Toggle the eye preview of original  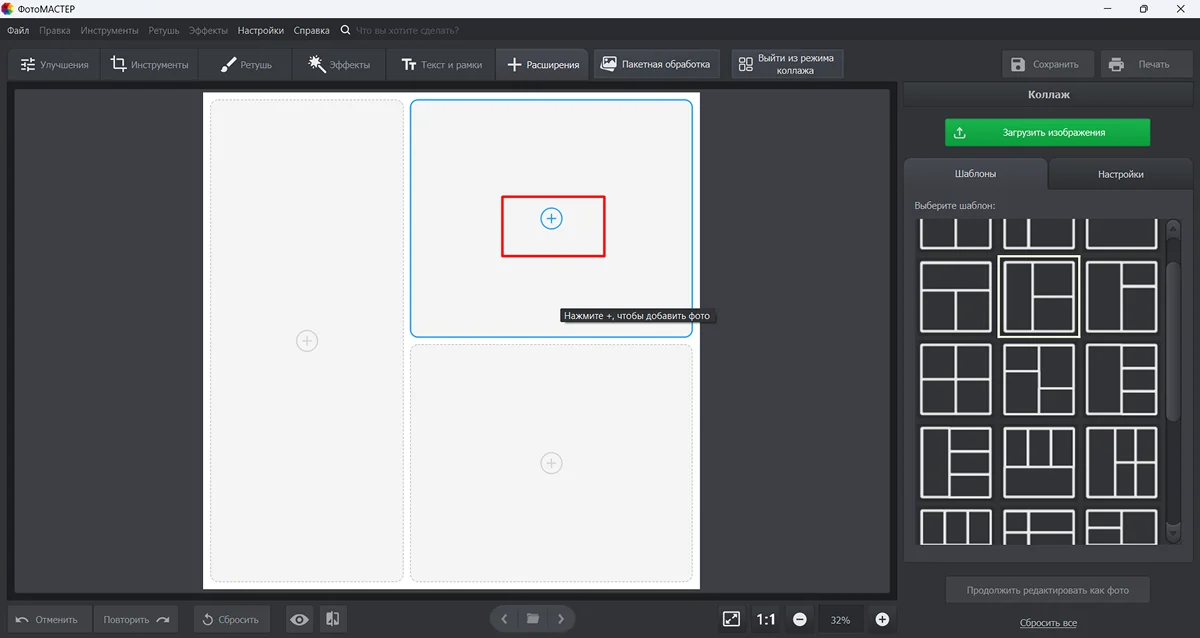point(299,620)
